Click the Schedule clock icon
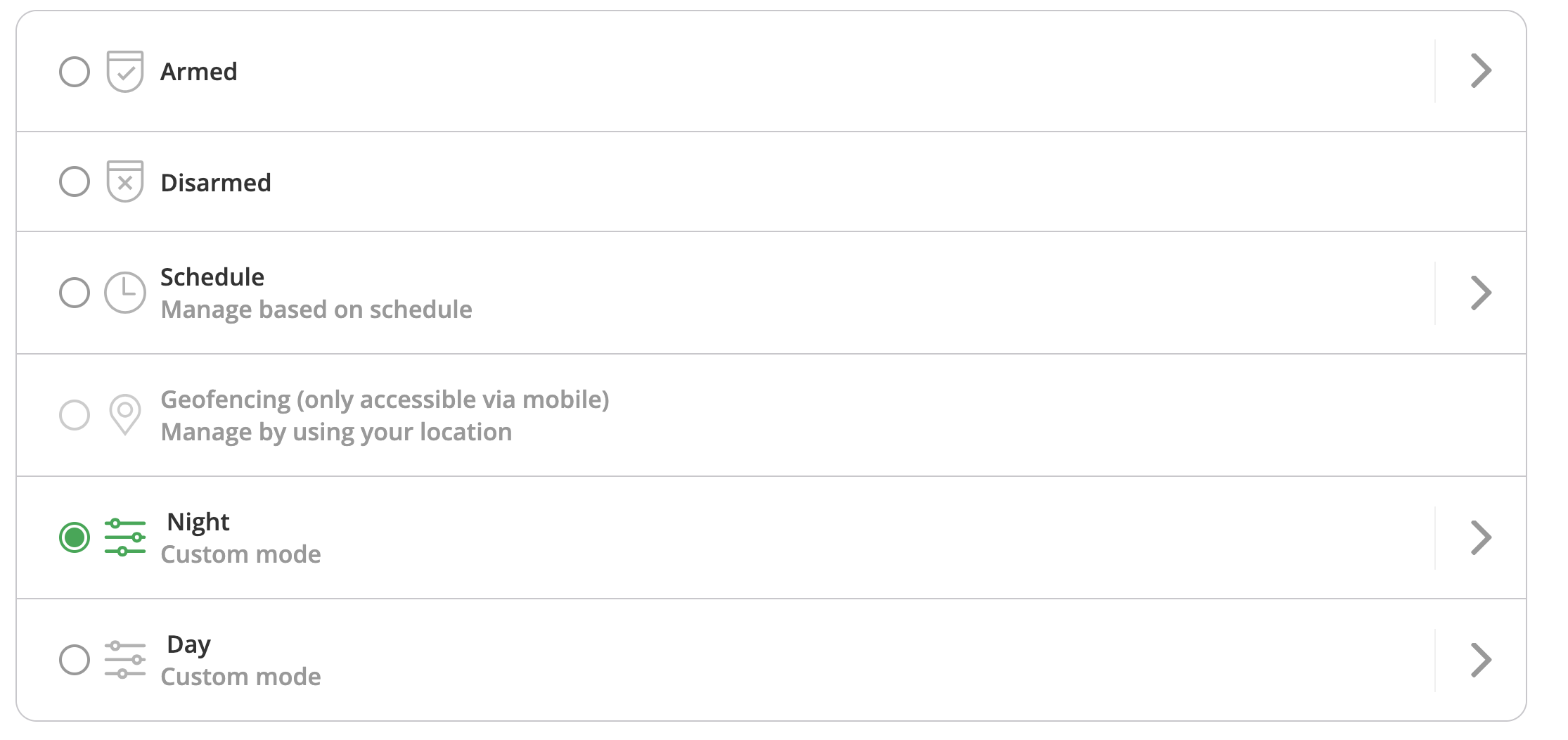Screen dimensions: 1568x740 click(x=124, y=292)
